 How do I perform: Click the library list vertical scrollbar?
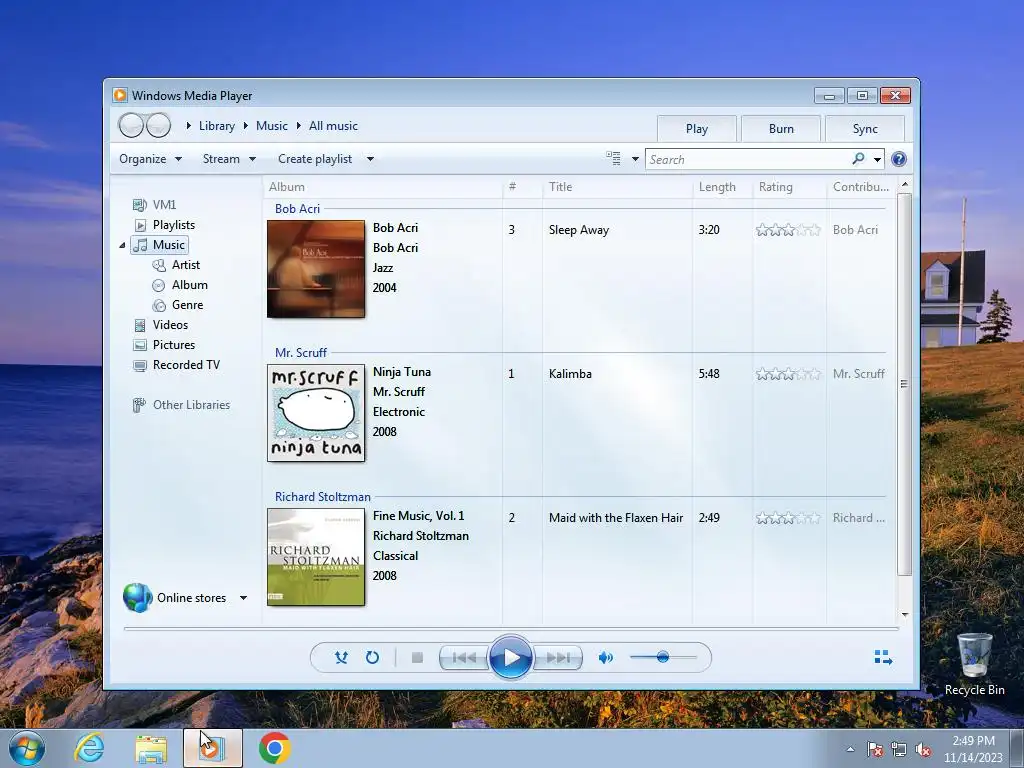coord(904,384)
